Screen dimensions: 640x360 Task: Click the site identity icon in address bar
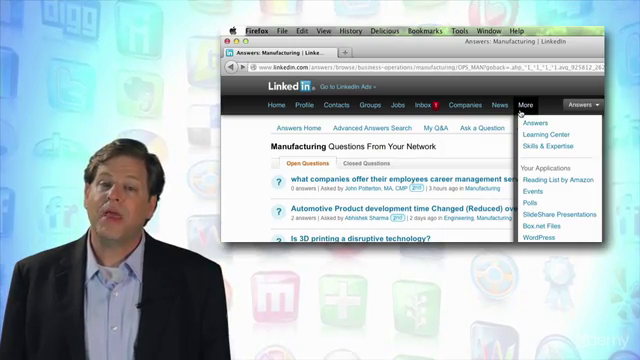tap(253, 67)
